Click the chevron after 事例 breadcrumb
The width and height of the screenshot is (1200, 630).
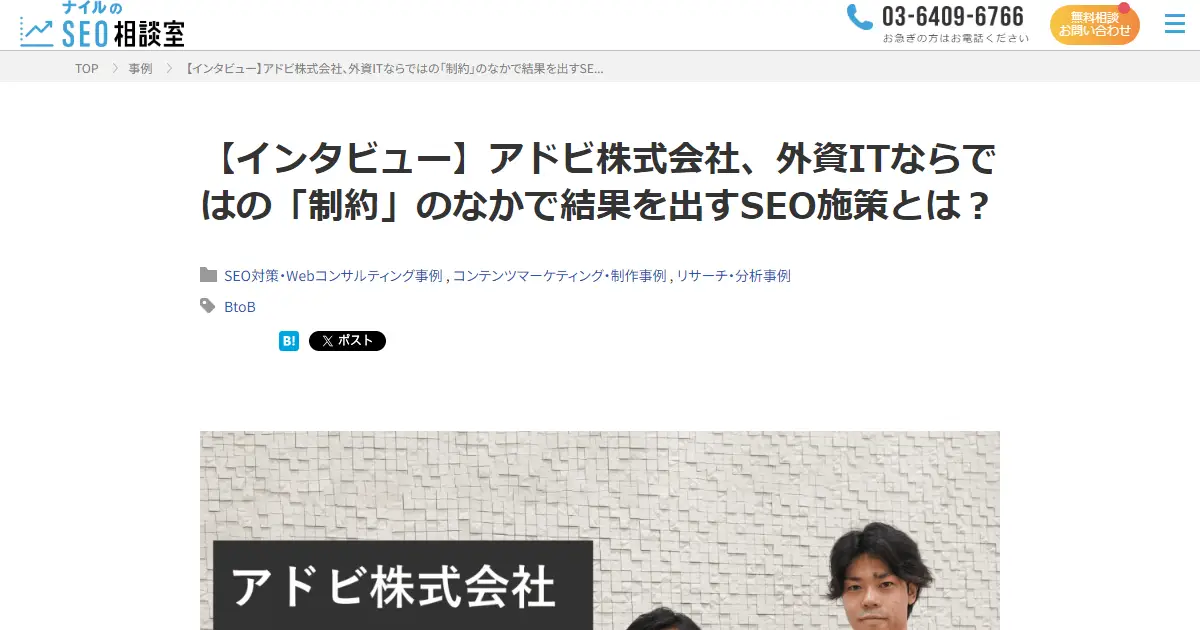pyautogui.click(x=170, y=69)
